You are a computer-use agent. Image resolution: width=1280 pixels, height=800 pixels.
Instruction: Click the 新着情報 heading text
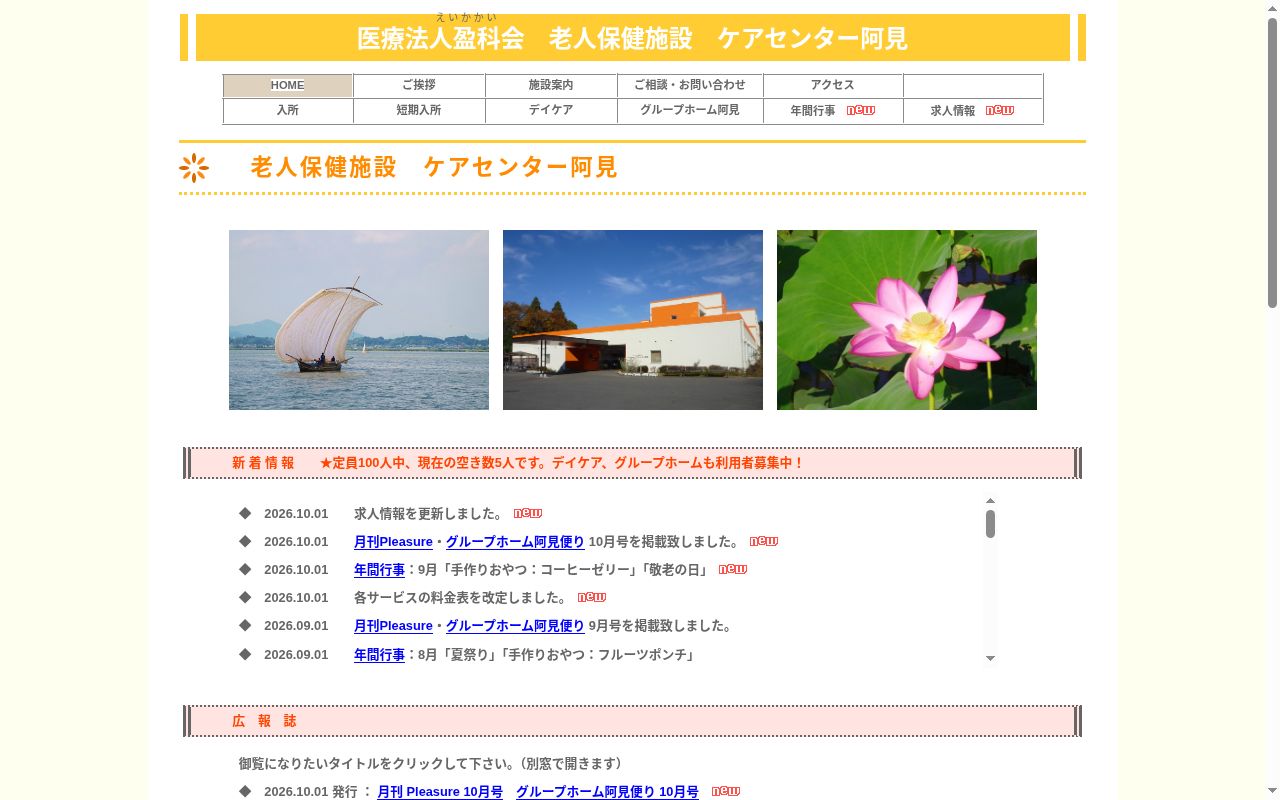(x=263, y=463)
